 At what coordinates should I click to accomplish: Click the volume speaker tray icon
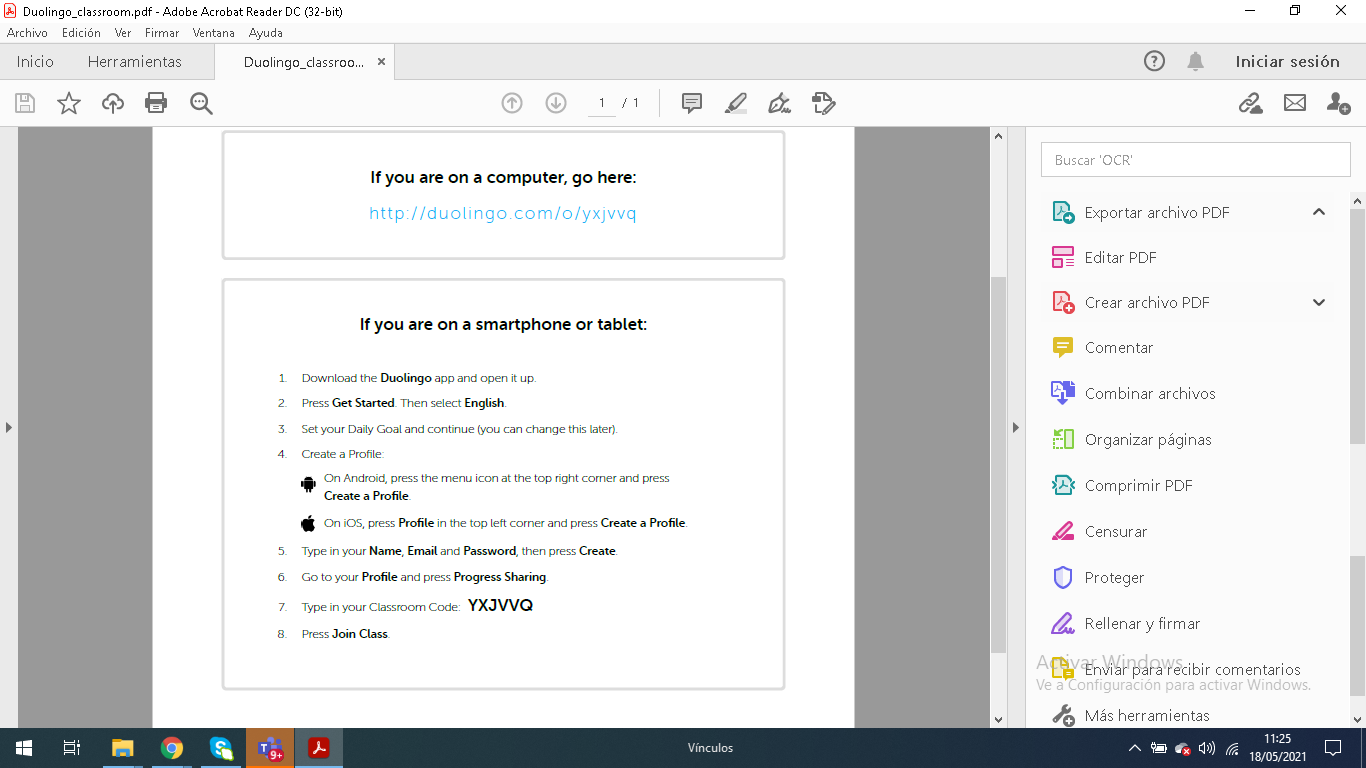click(x=1207, y=748)
